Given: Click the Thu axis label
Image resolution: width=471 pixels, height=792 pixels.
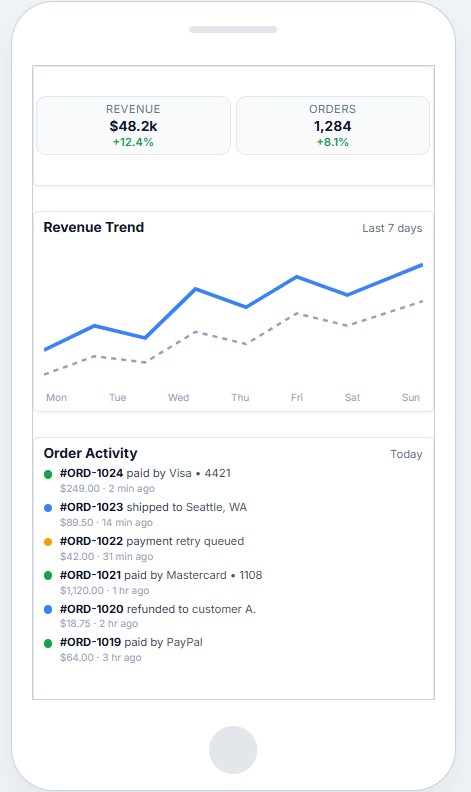Looking at the screenshot, I should pos(240,398).
